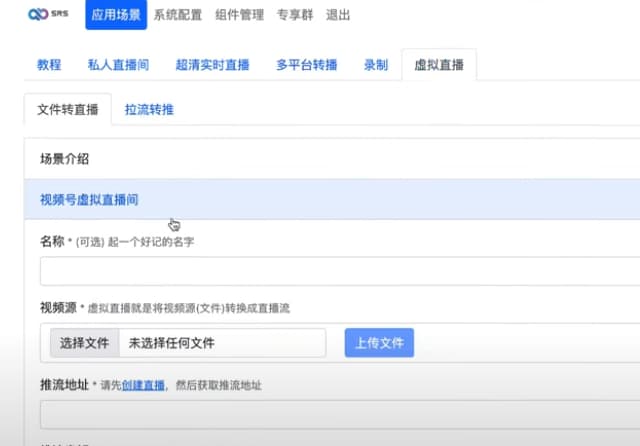Open the 应用场景 navigation item

coord(116,15)
